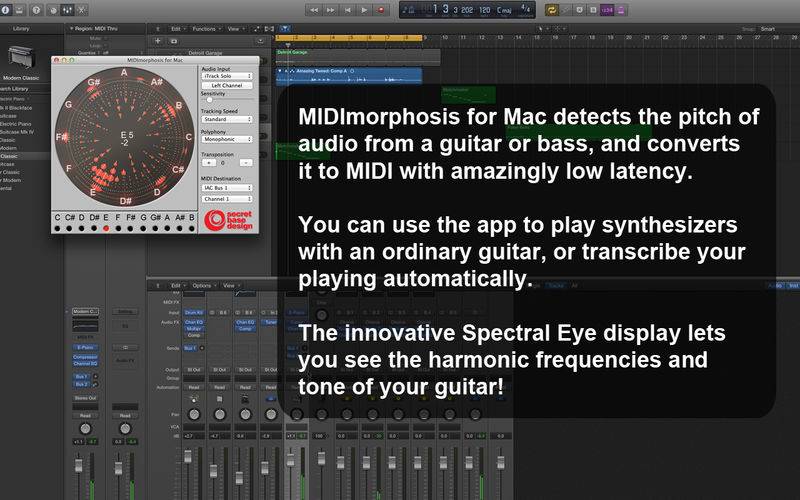
Task: Click the Transposition minus button
Action: 246,163
